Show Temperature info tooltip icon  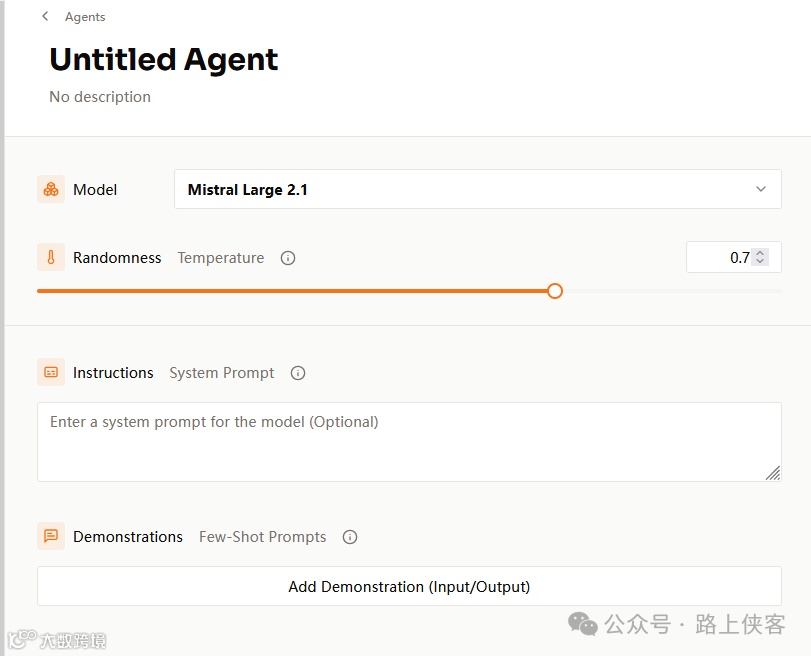pyautogui.click(x=288, y=258)
